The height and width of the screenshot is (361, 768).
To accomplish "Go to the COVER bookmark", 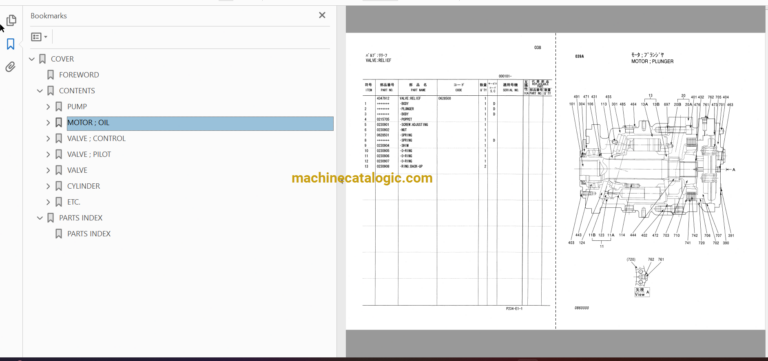I will [x=62, y=59].
